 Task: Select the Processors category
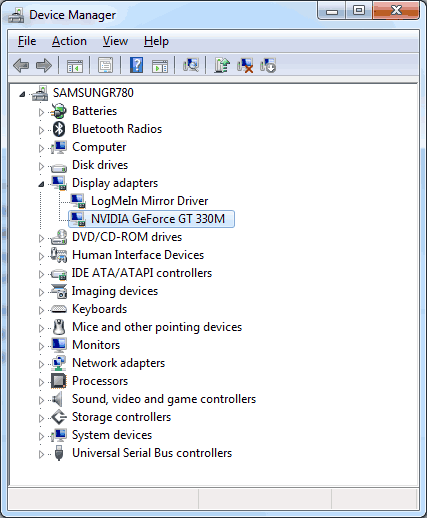pyautogui.click(x=100, y=381)
